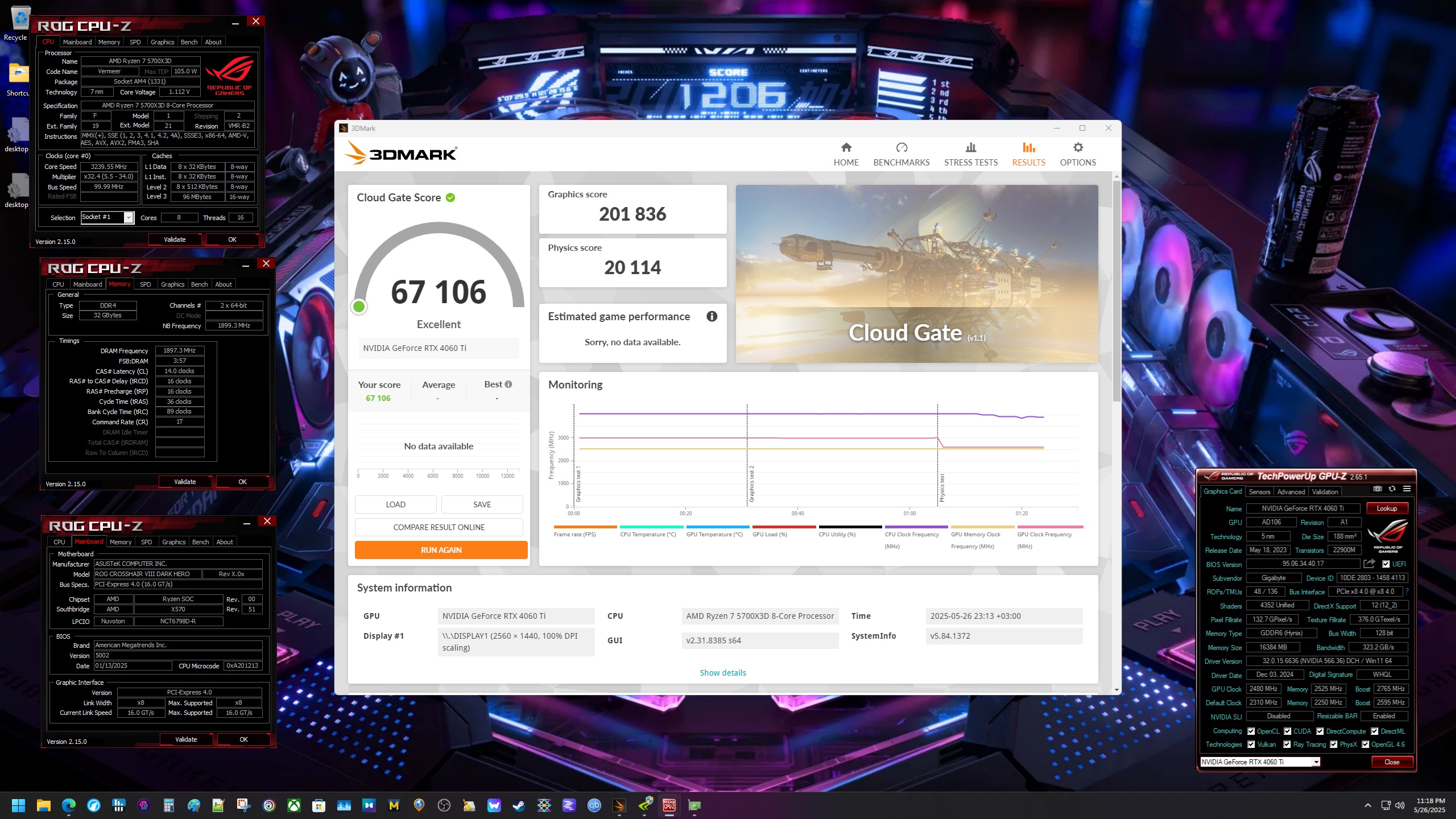Click the LOAD button in 3DMark
Screen dimensions: 1456x819
coord(396,504)
